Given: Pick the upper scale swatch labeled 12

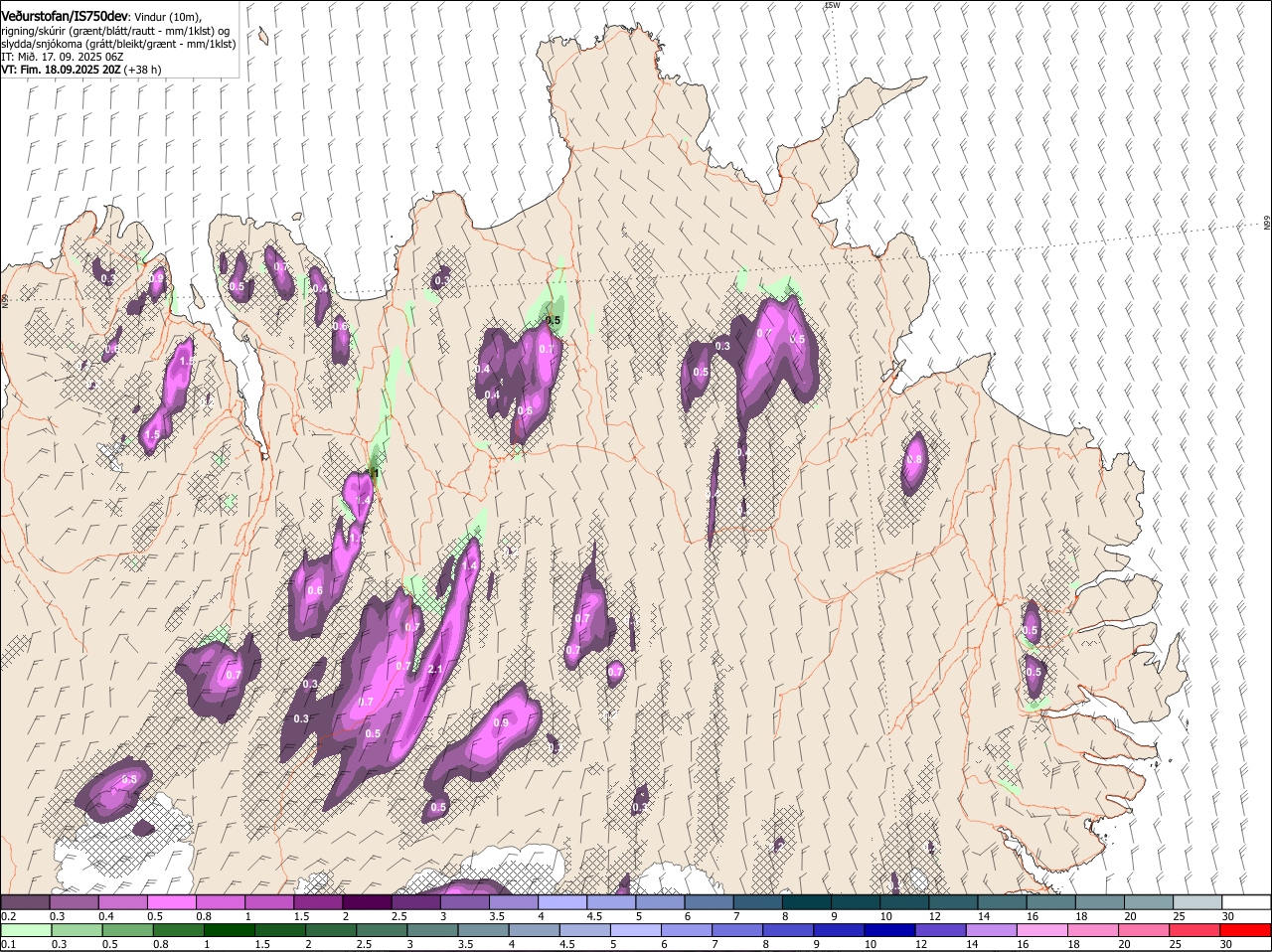Looking at the screenshot, I should click(x=953, y=901).
